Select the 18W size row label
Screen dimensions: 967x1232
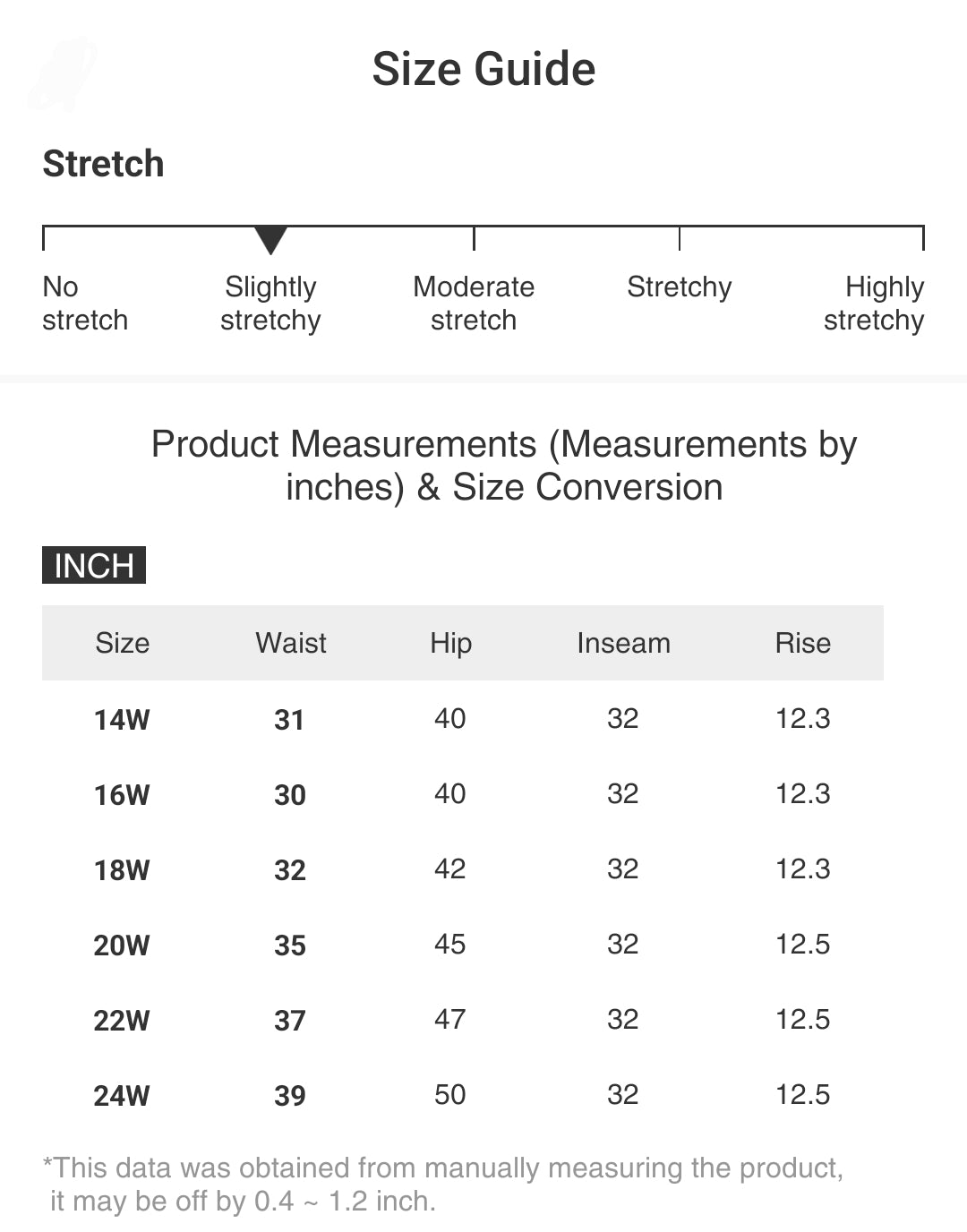tap(122, 869)
